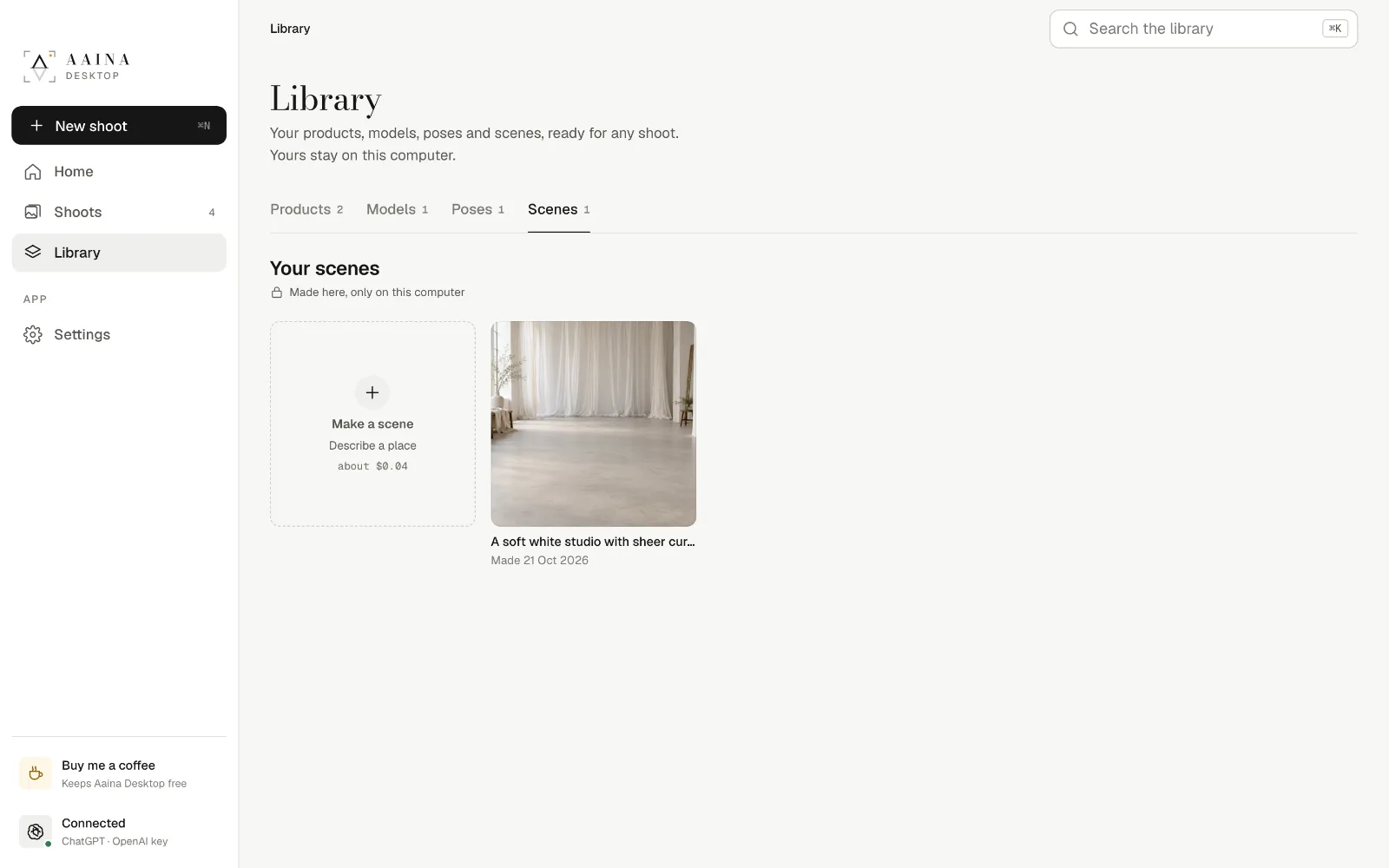Click the 'about $0.04' price text
This screenshot has height=868, width=1389.
point(372,466)
